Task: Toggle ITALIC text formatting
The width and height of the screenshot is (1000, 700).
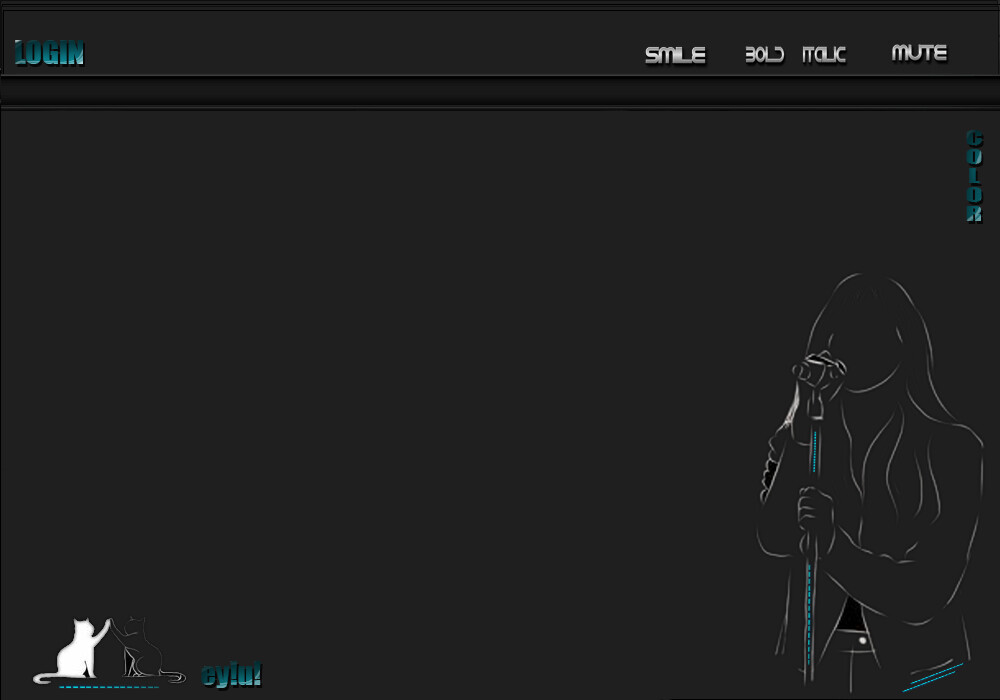Action: tap(824, 55)
